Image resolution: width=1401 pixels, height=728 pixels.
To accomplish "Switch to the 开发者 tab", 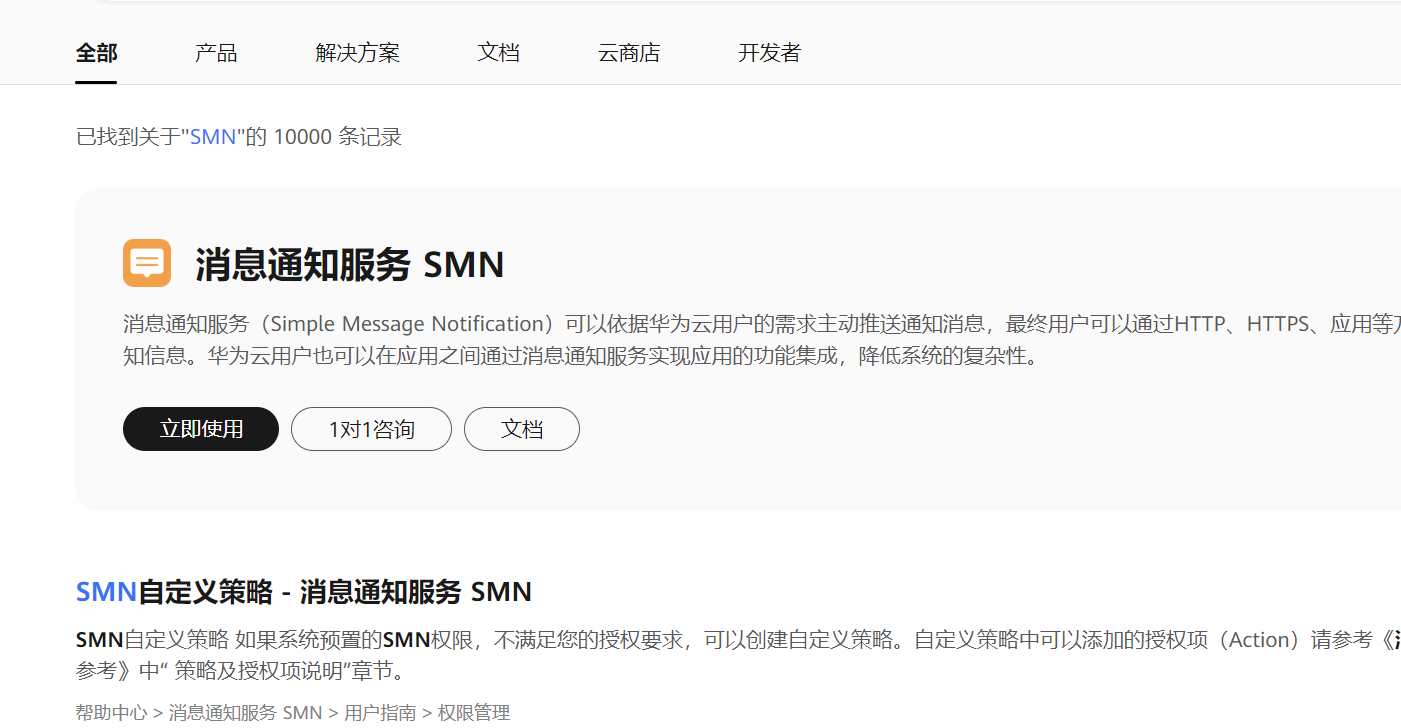I will pyautogui.click(x=768, y=53).
